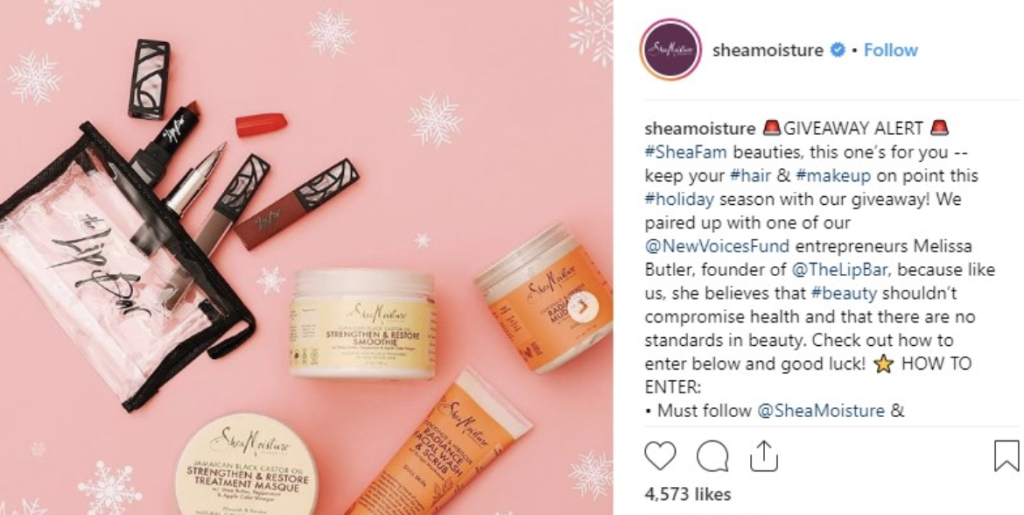Open the sheamoisture profile picture
The image size is (1024, 515).
671,50
